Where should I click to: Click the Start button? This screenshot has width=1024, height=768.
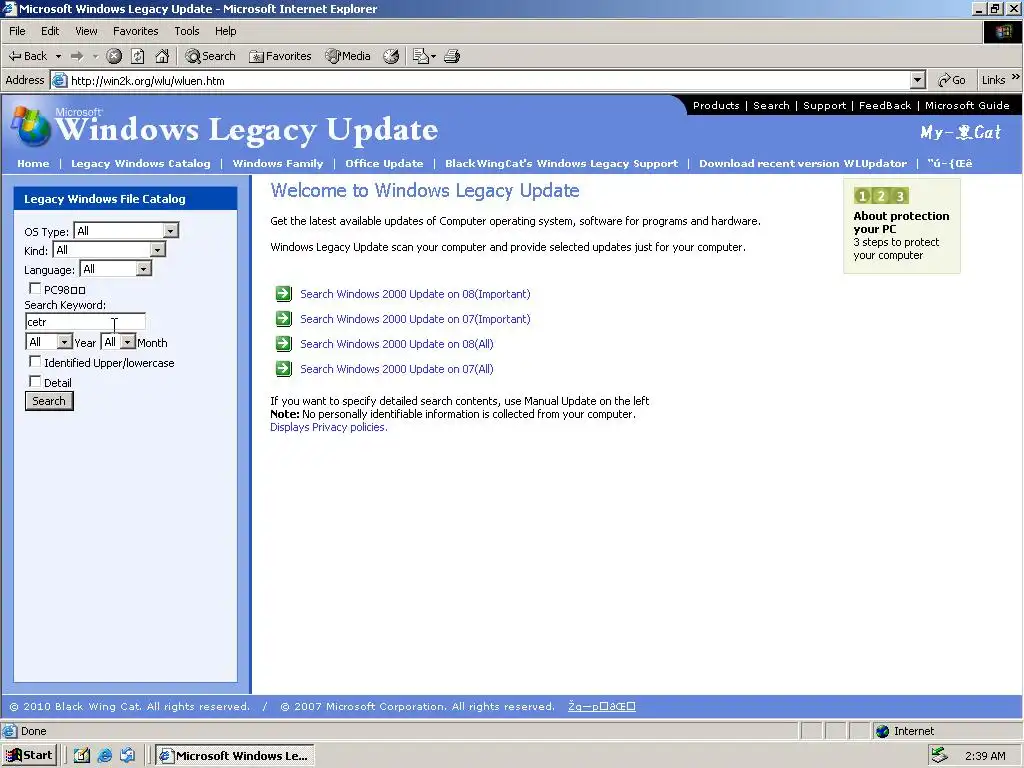point(29,756)
